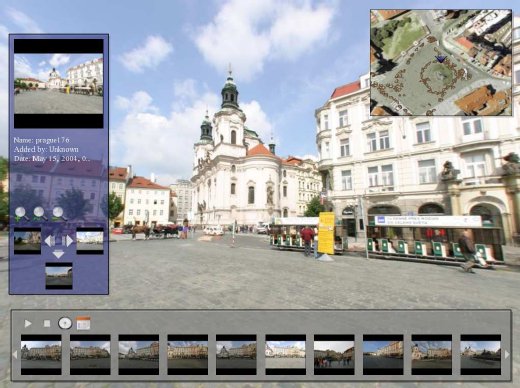
Task: Start the slideshow with the play button
Action: 28,323
